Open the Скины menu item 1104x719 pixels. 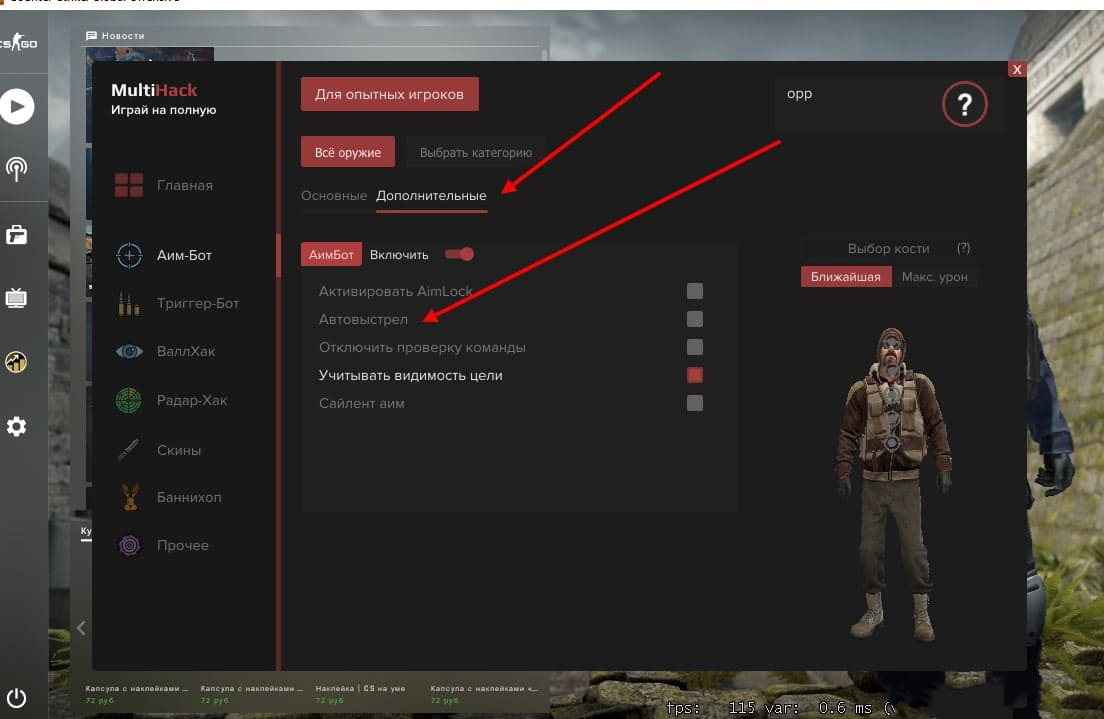(179, 450)
